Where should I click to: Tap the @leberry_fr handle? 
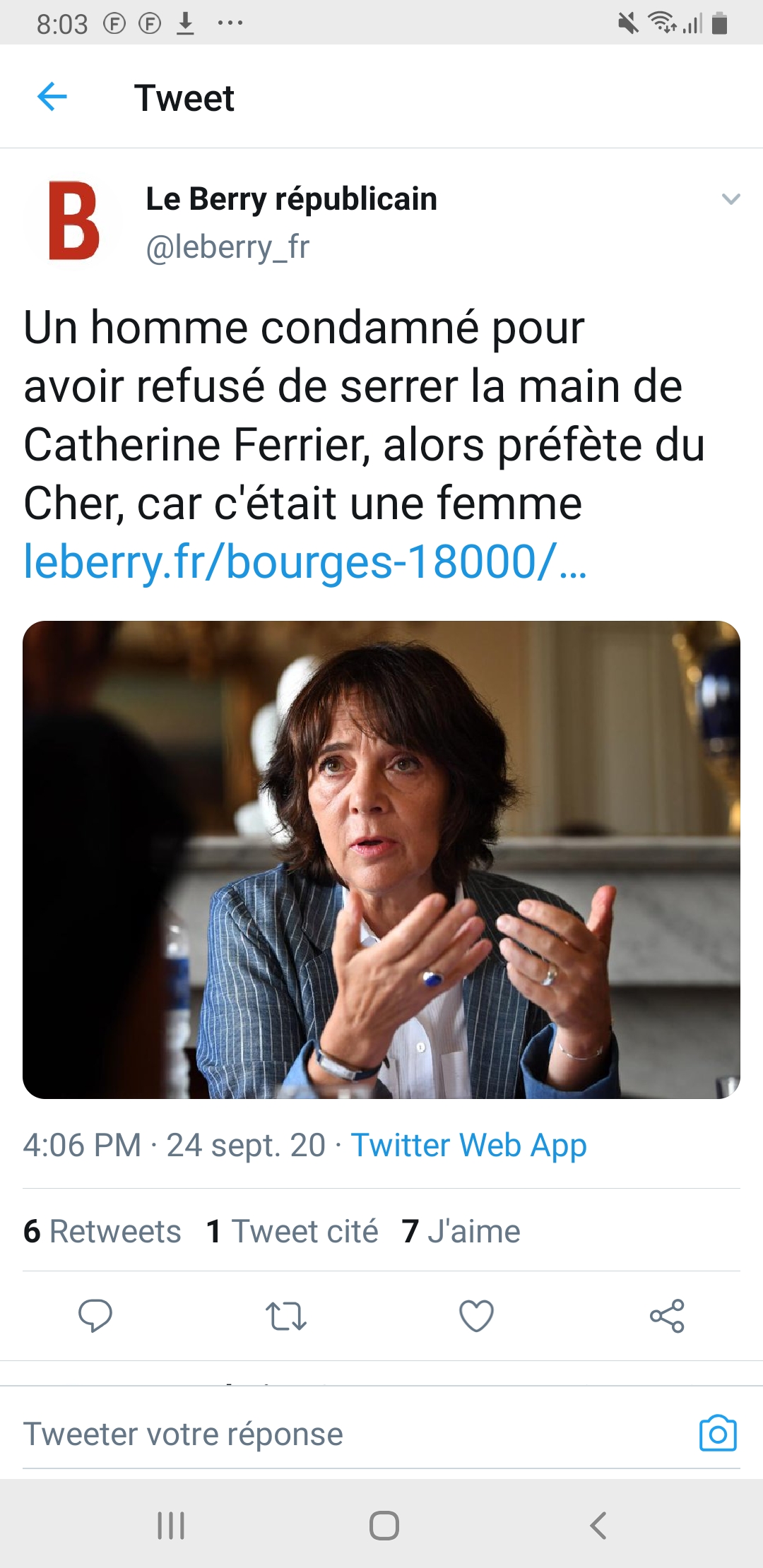point(227,247)
